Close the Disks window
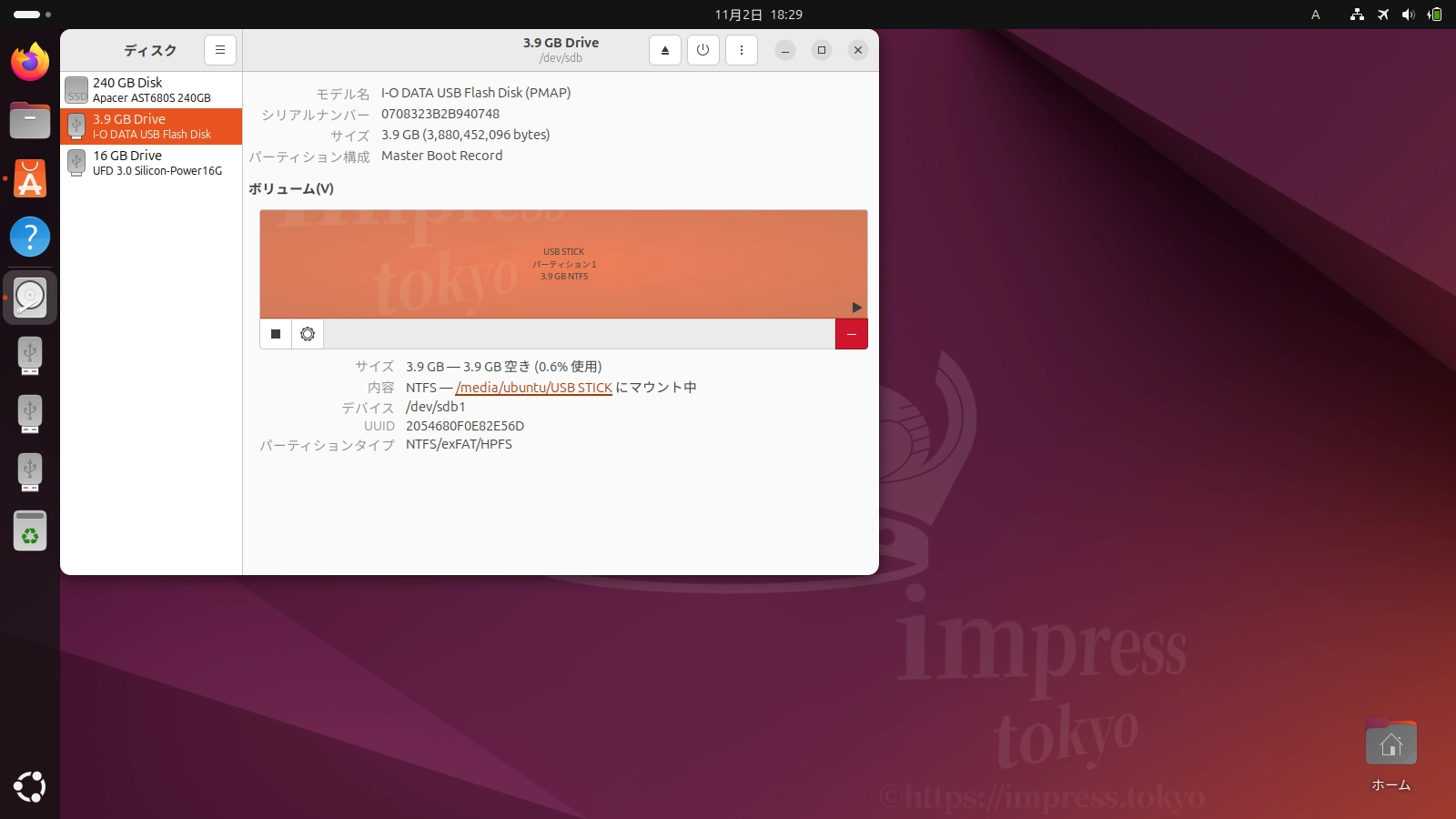1456x819 pixels. tap(858, 50)
